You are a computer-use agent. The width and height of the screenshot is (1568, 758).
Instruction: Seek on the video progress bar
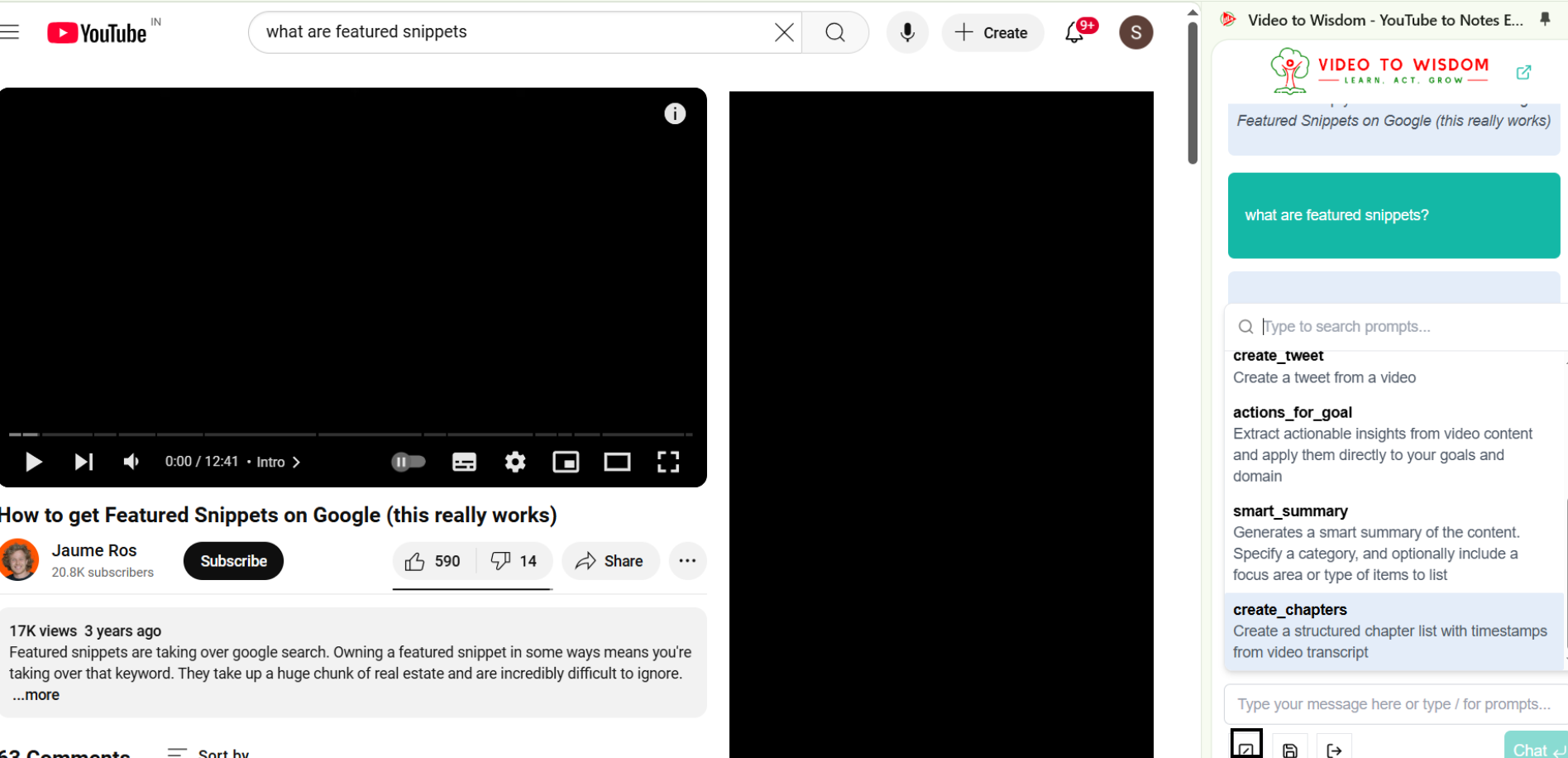[351, 434]
